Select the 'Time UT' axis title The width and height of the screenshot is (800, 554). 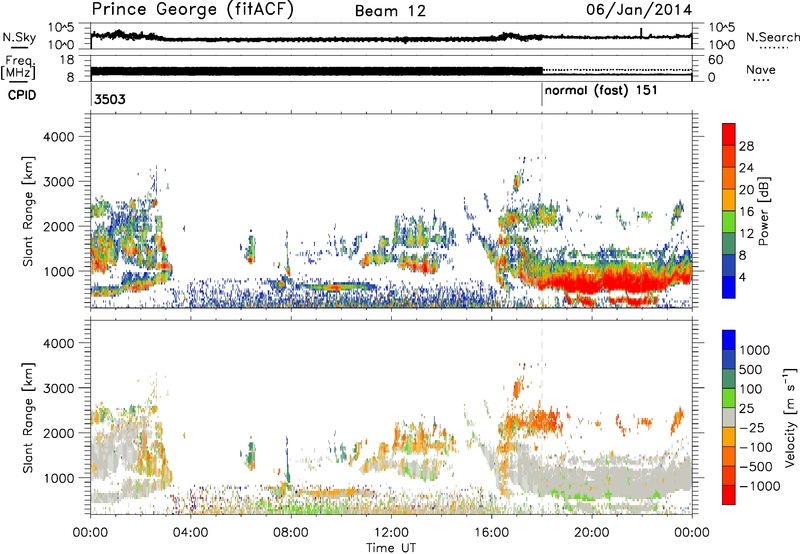coord(391,547)
